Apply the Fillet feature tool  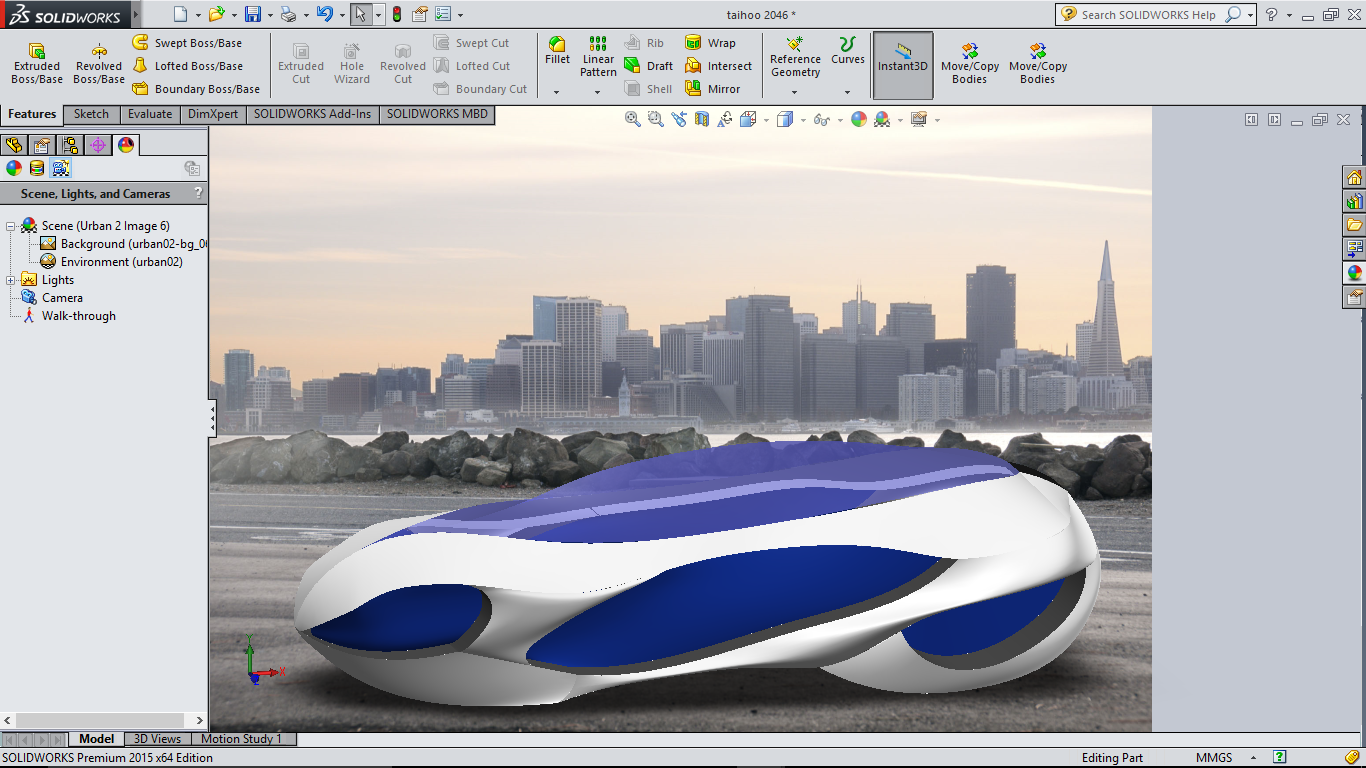557,51
